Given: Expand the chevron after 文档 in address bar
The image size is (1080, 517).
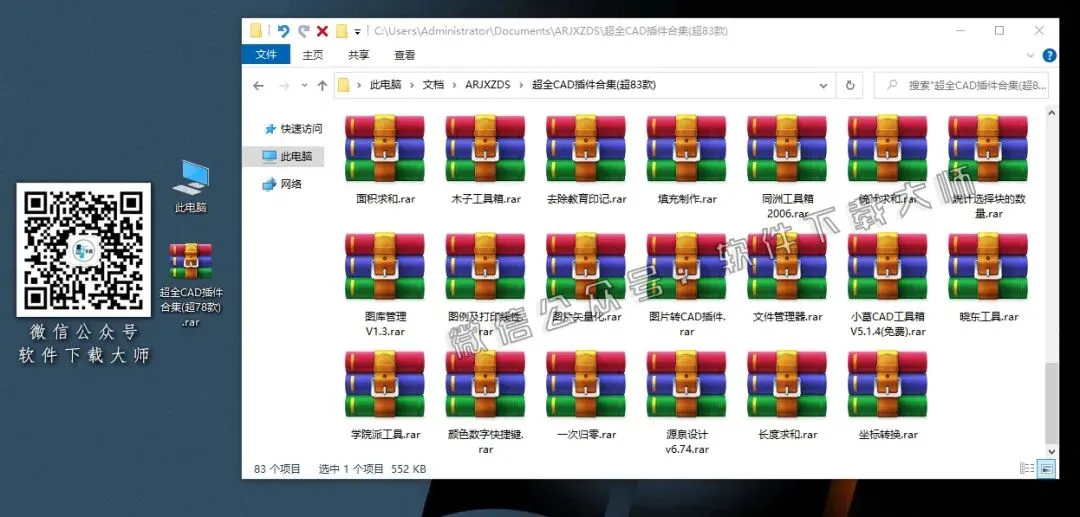Looking at the screenshot, I should (455, 85).
